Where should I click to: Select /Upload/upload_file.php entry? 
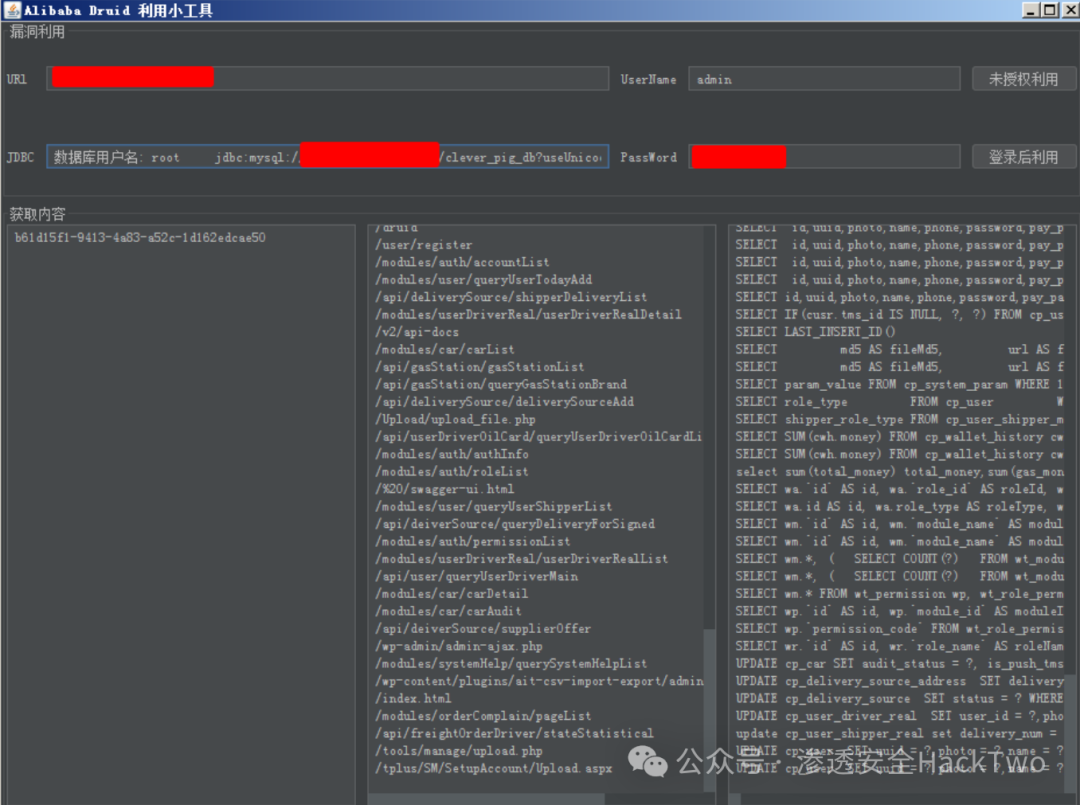coord(455,419)
